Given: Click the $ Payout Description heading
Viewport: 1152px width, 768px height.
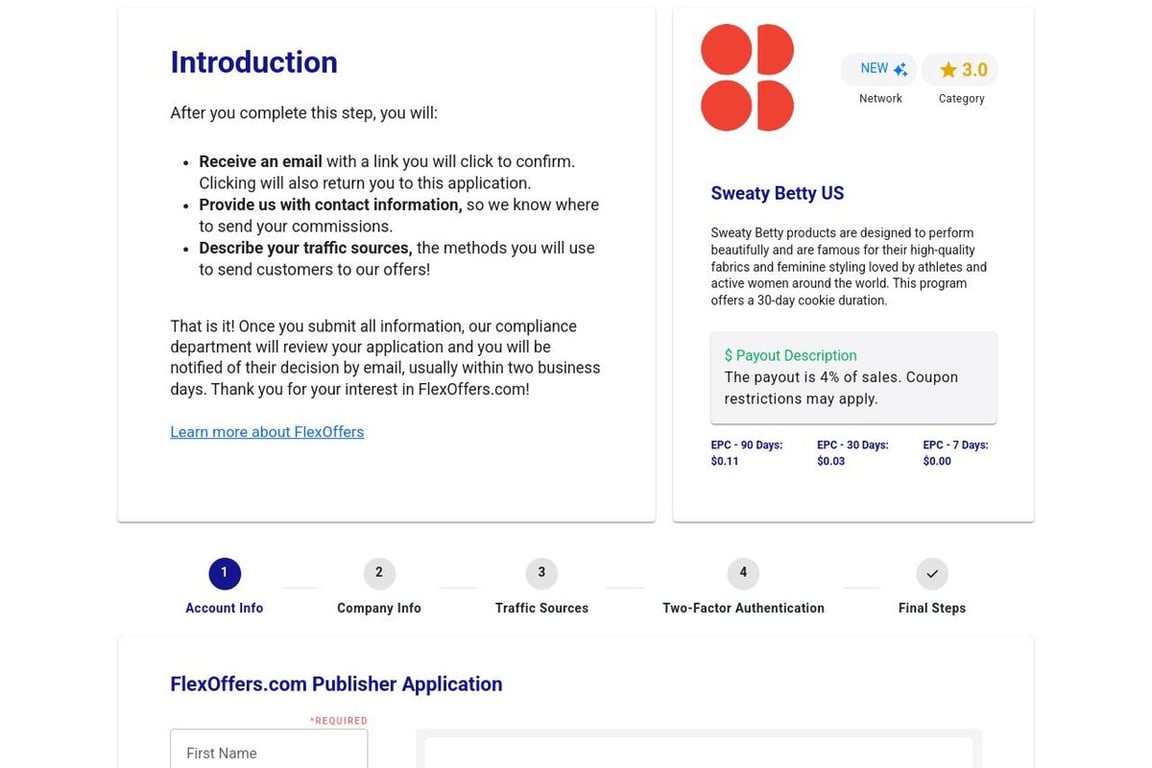Looking at the screenshot, I should [x=791, y=356].
